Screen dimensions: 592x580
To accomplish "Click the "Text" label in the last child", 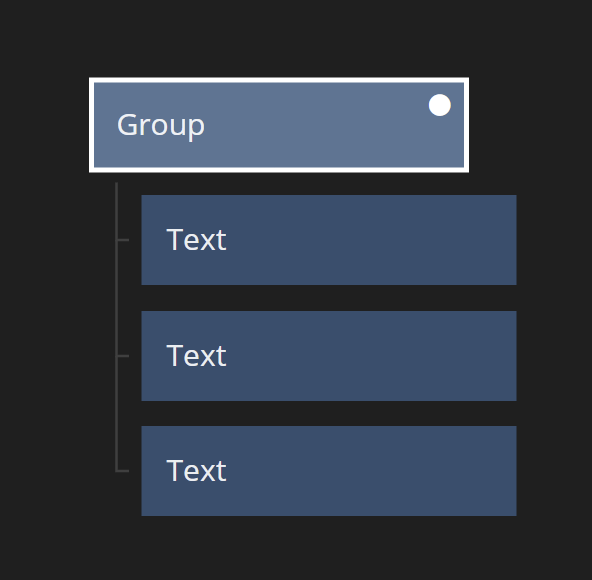I will (196, 471).
